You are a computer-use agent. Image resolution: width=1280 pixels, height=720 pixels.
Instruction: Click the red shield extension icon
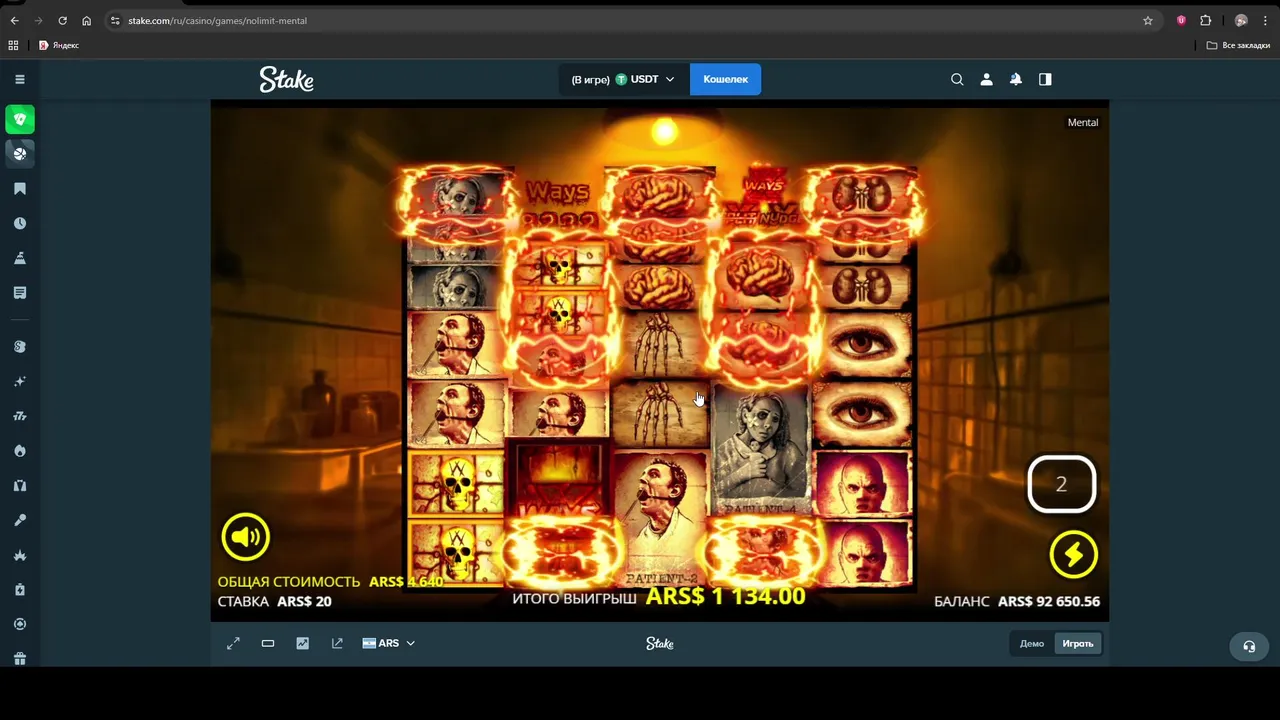coord(1181,20)
